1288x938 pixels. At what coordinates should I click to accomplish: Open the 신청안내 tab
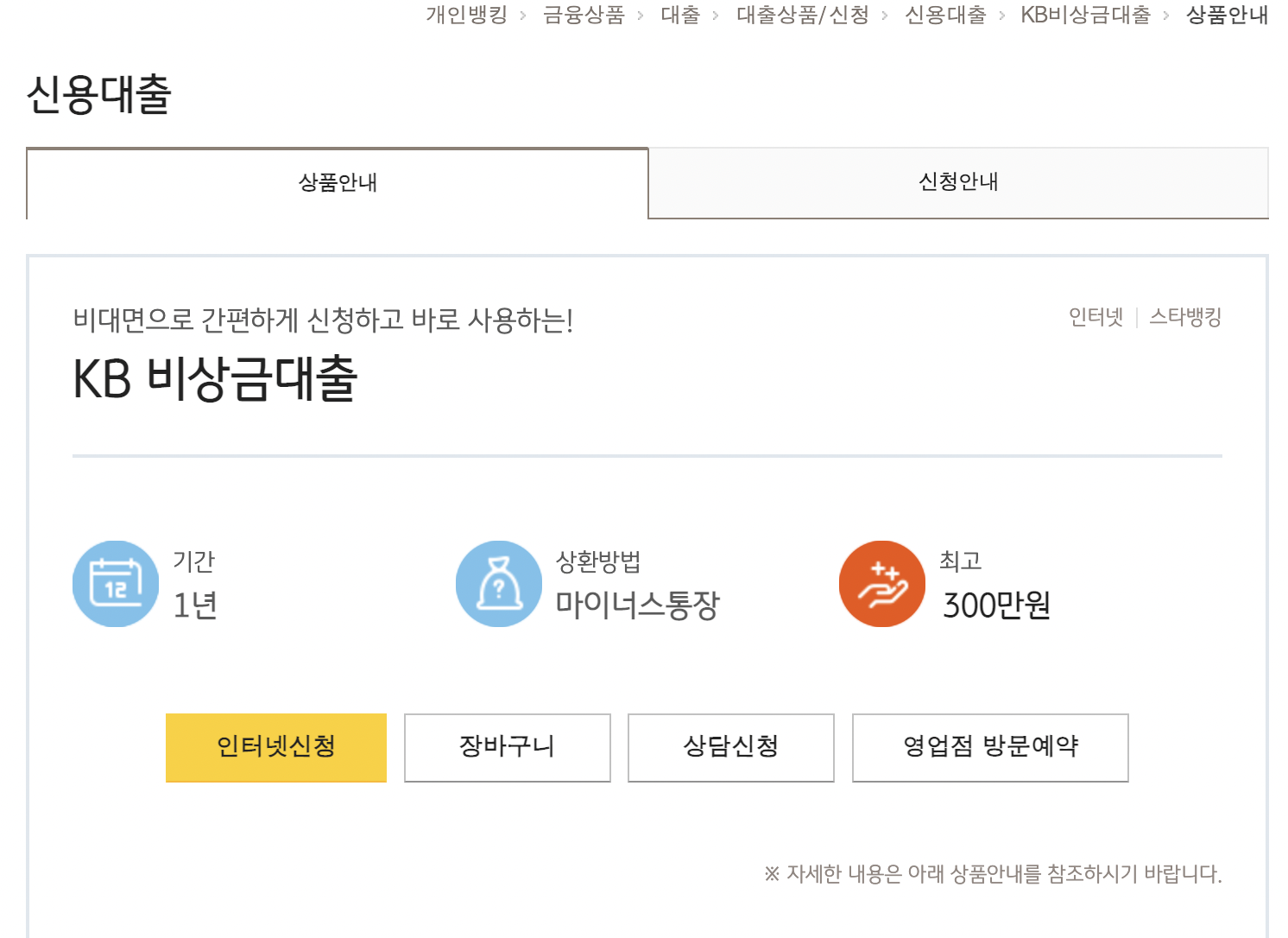958,182
